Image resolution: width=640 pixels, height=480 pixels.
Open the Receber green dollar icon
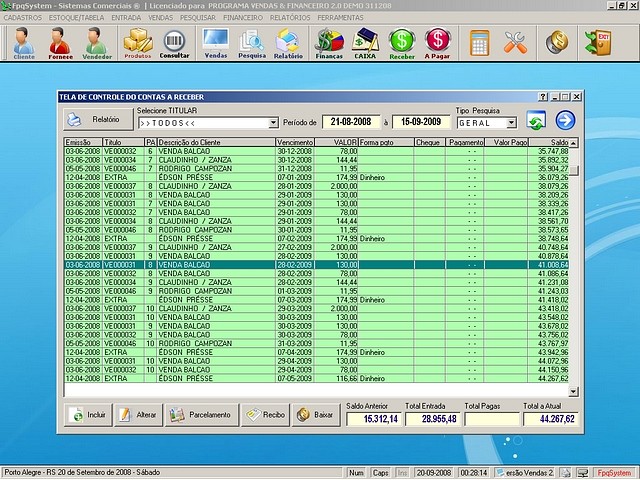click(x=401, y=44)
